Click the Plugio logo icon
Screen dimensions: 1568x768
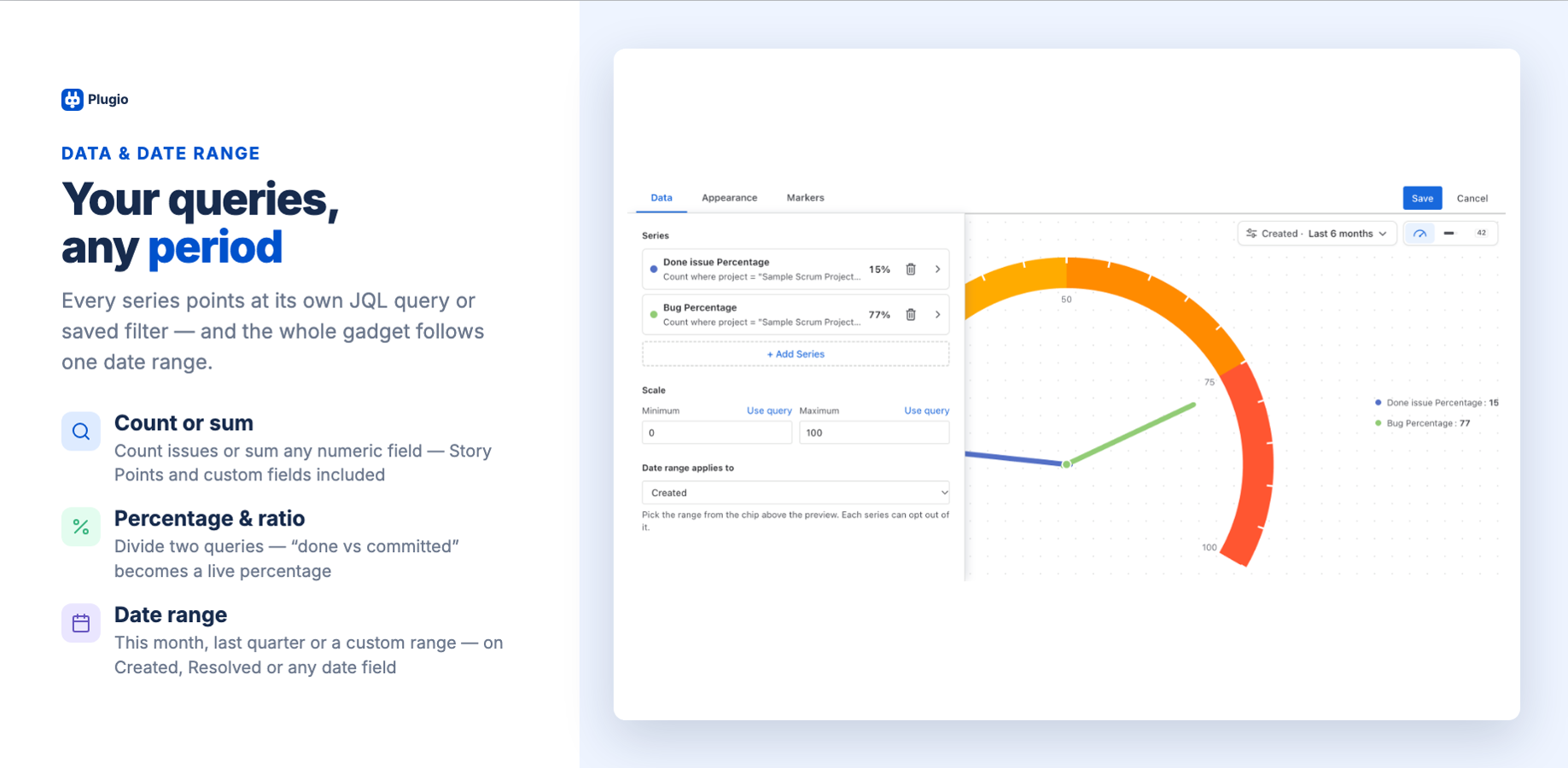click(x=73, y=100)
